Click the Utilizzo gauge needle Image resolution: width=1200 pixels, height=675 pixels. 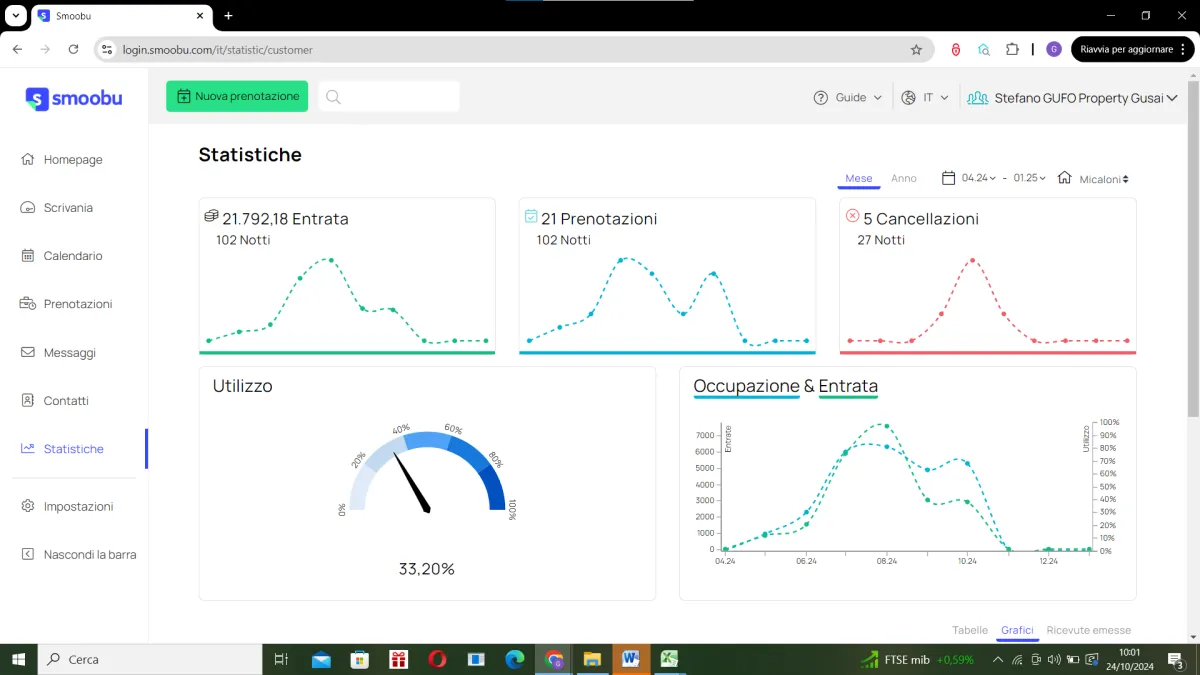(x=411, y=482)
